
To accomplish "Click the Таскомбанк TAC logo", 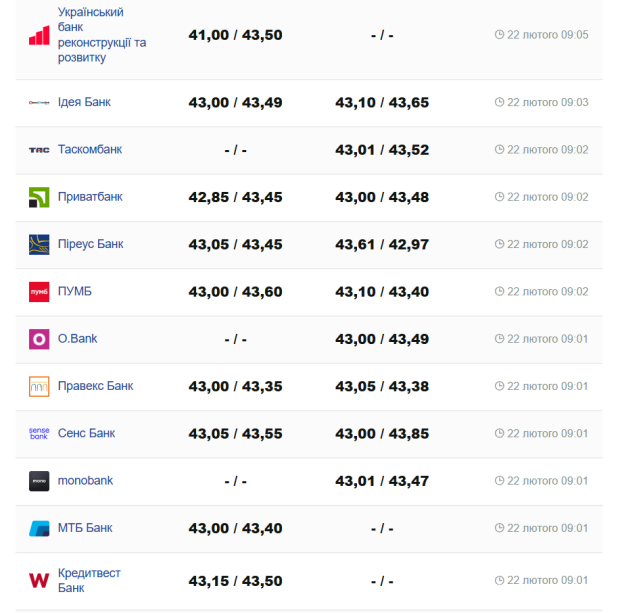I will (x=39, y=150).
